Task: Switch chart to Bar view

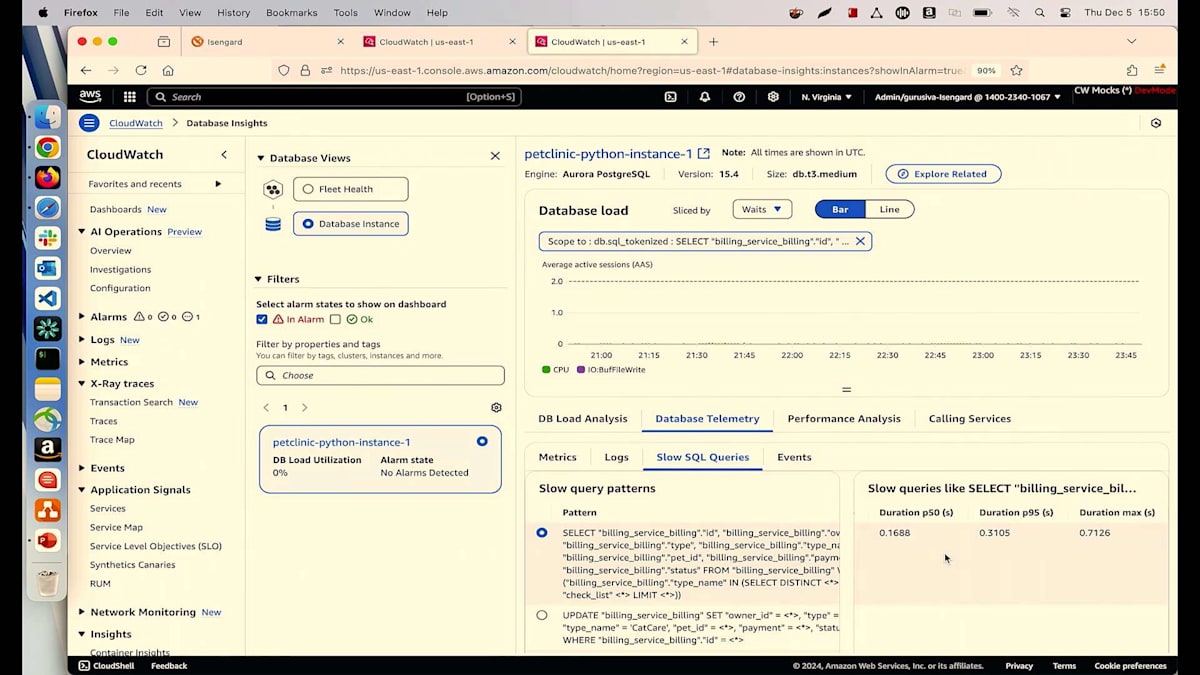Action: pos(840,209)
